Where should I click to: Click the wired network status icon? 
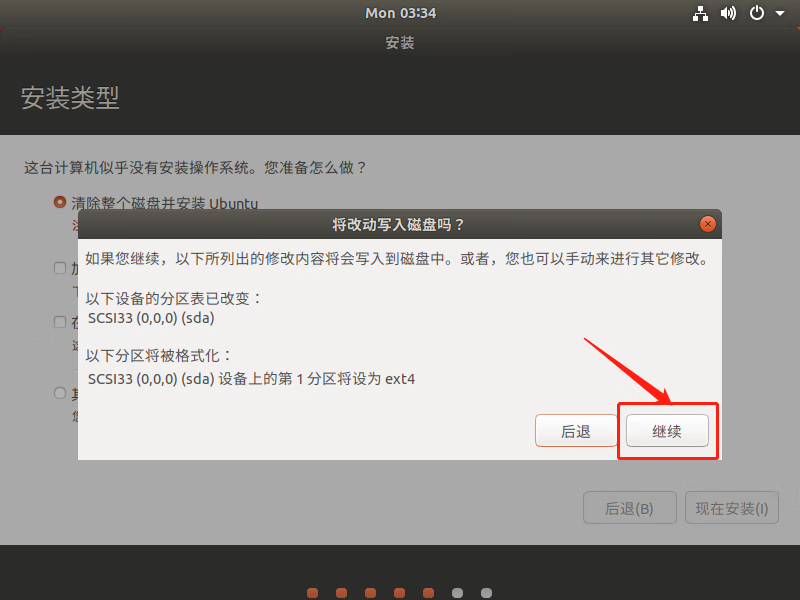699,13
